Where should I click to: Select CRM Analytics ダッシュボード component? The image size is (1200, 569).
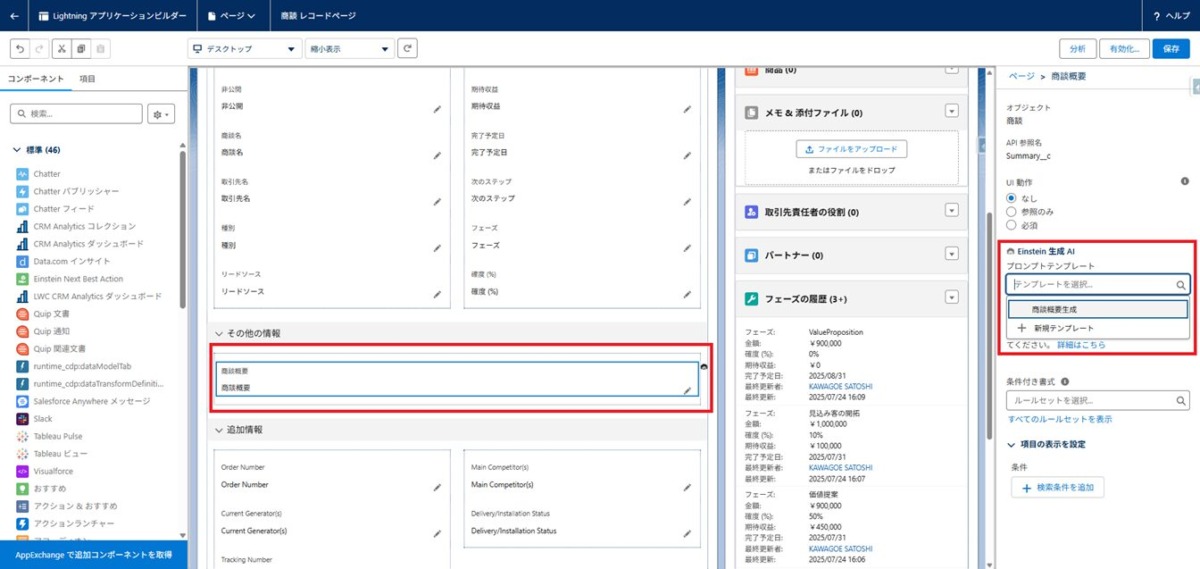pyautogui.click(x=80, y=244)
